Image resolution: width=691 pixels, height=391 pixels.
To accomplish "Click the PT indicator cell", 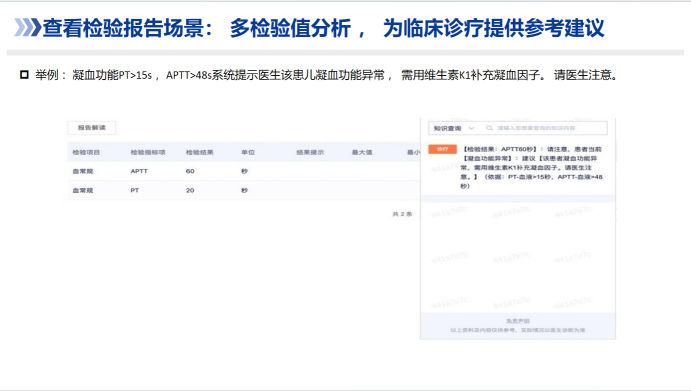I will (x=135, y=190).
